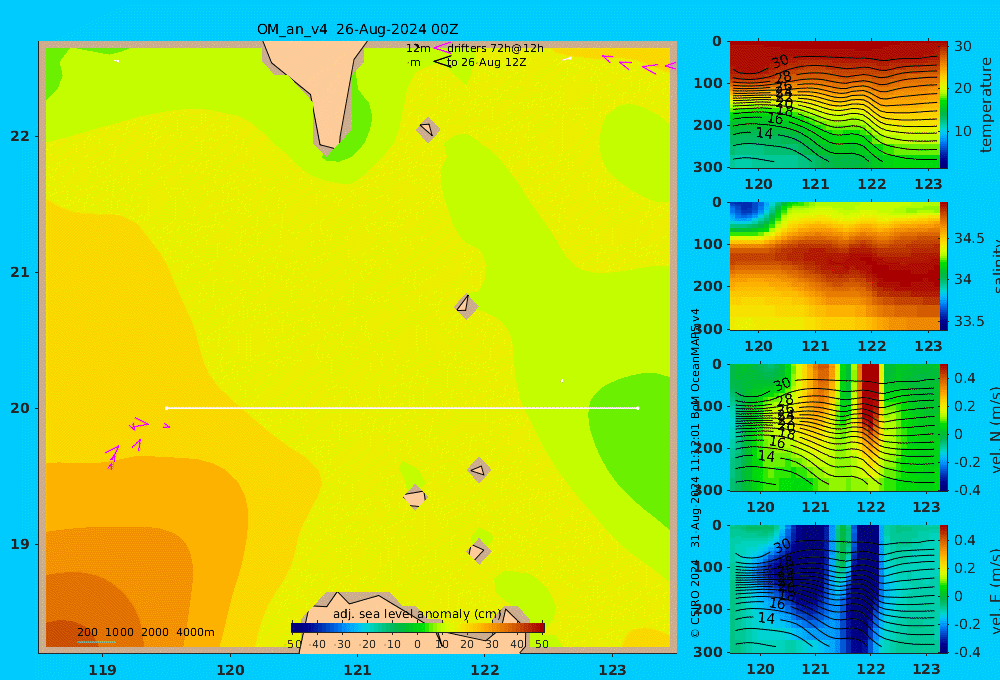Click the vertical 'temperature' color bar label
The image size is (1000, 680).
(987, 105)
